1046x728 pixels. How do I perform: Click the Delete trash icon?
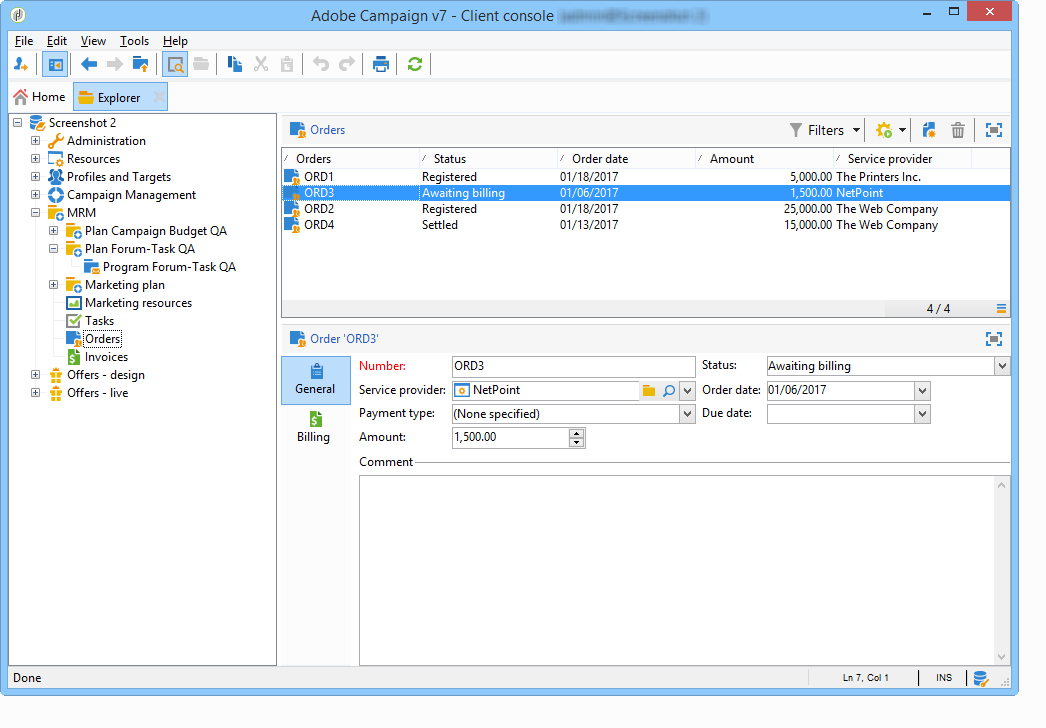coord(958,130)
